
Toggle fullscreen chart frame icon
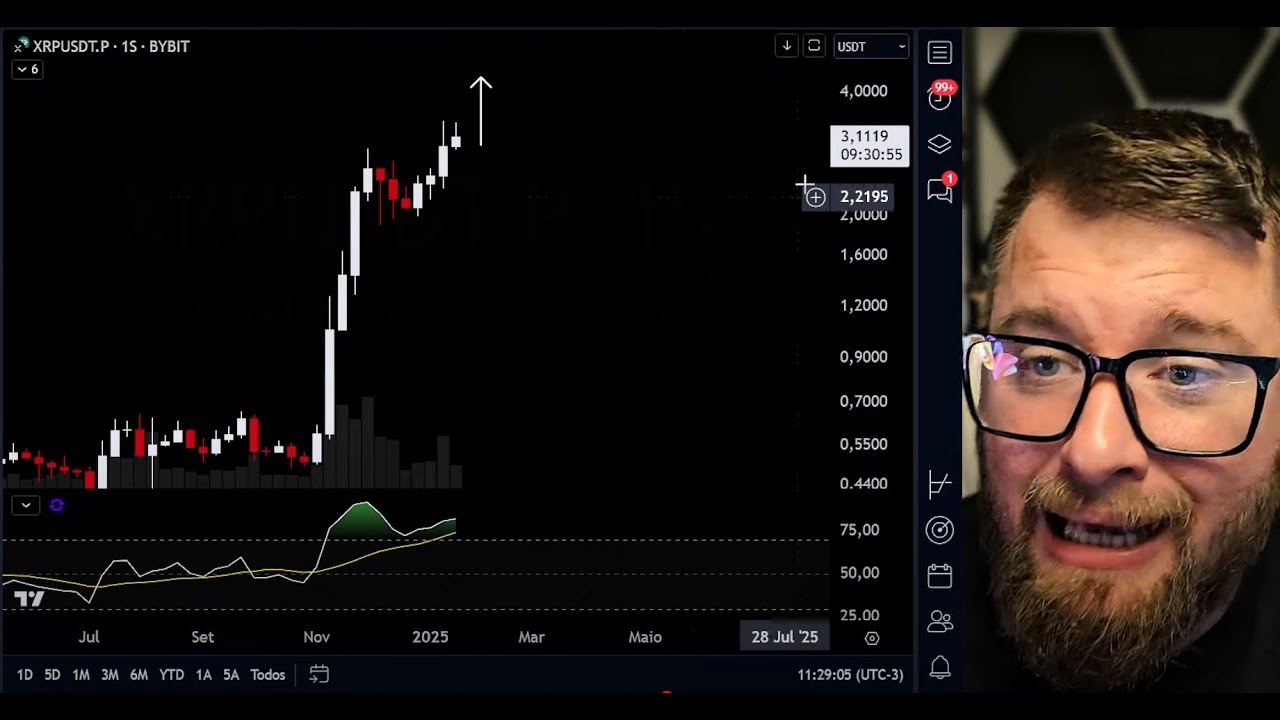[x=814, y=46]
